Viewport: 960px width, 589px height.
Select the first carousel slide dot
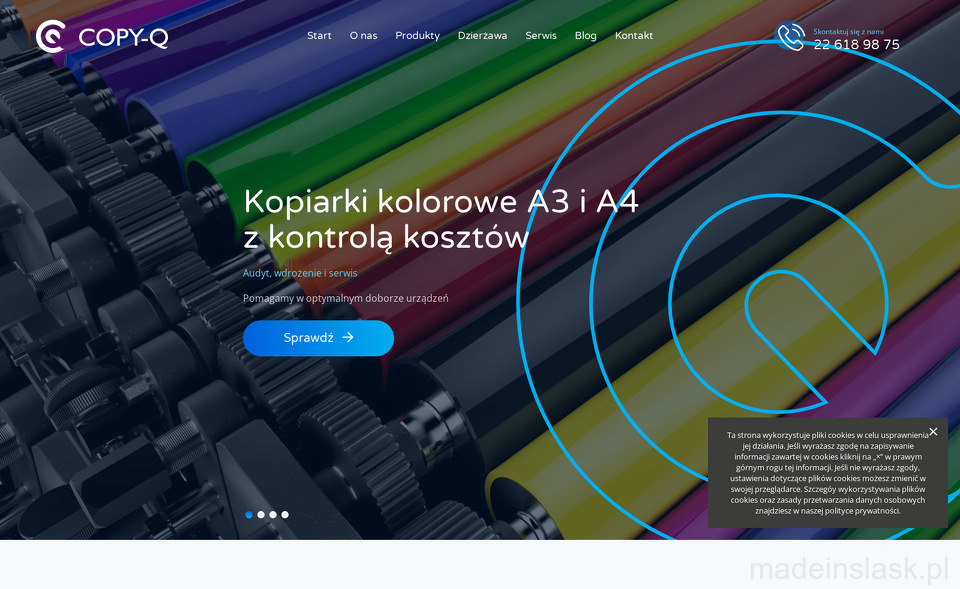249,515
